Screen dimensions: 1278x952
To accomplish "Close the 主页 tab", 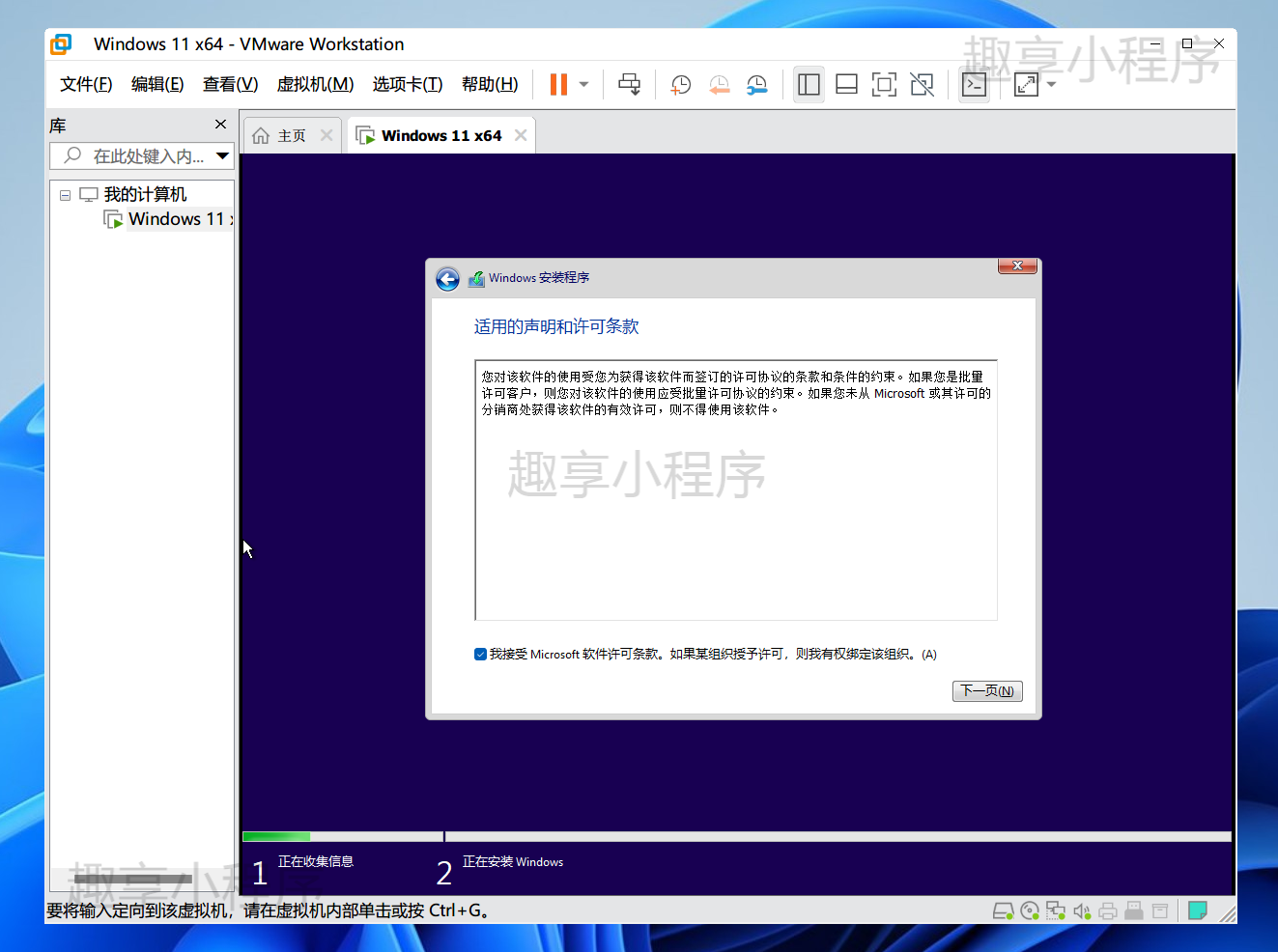I will 327,136.
